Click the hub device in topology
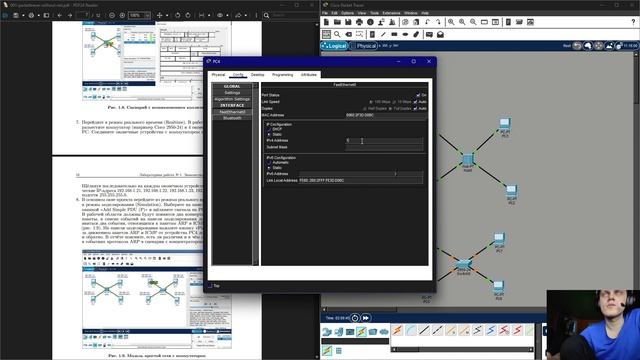Screen dimensions: 640x360 coord(468,160)
